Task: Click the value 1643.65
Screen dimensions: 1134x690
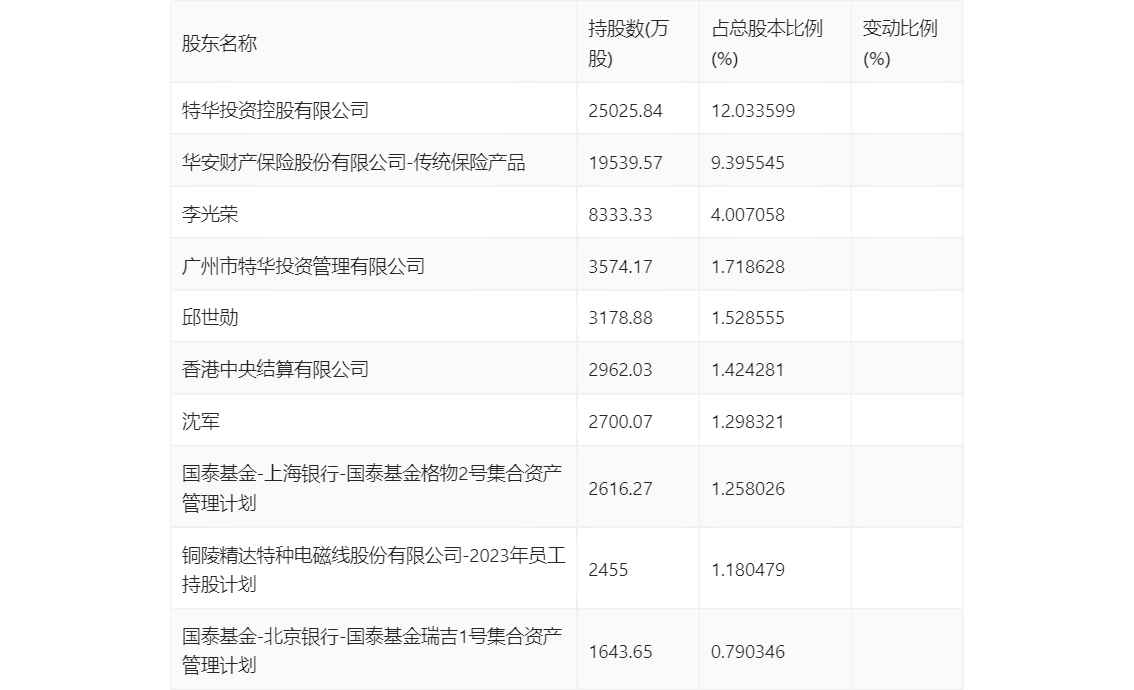Action: coord(621,652)
